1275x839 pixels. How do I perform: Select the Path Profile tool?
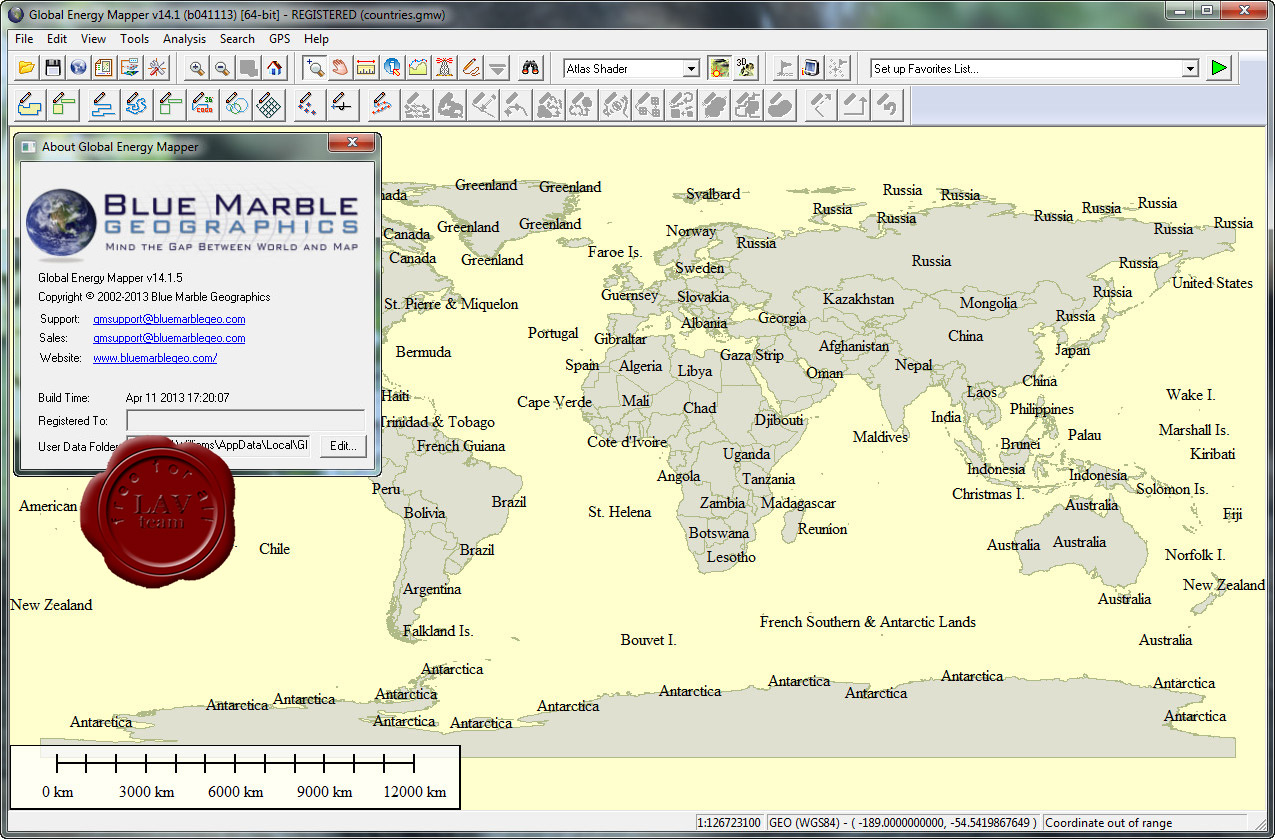coord(419,68)
